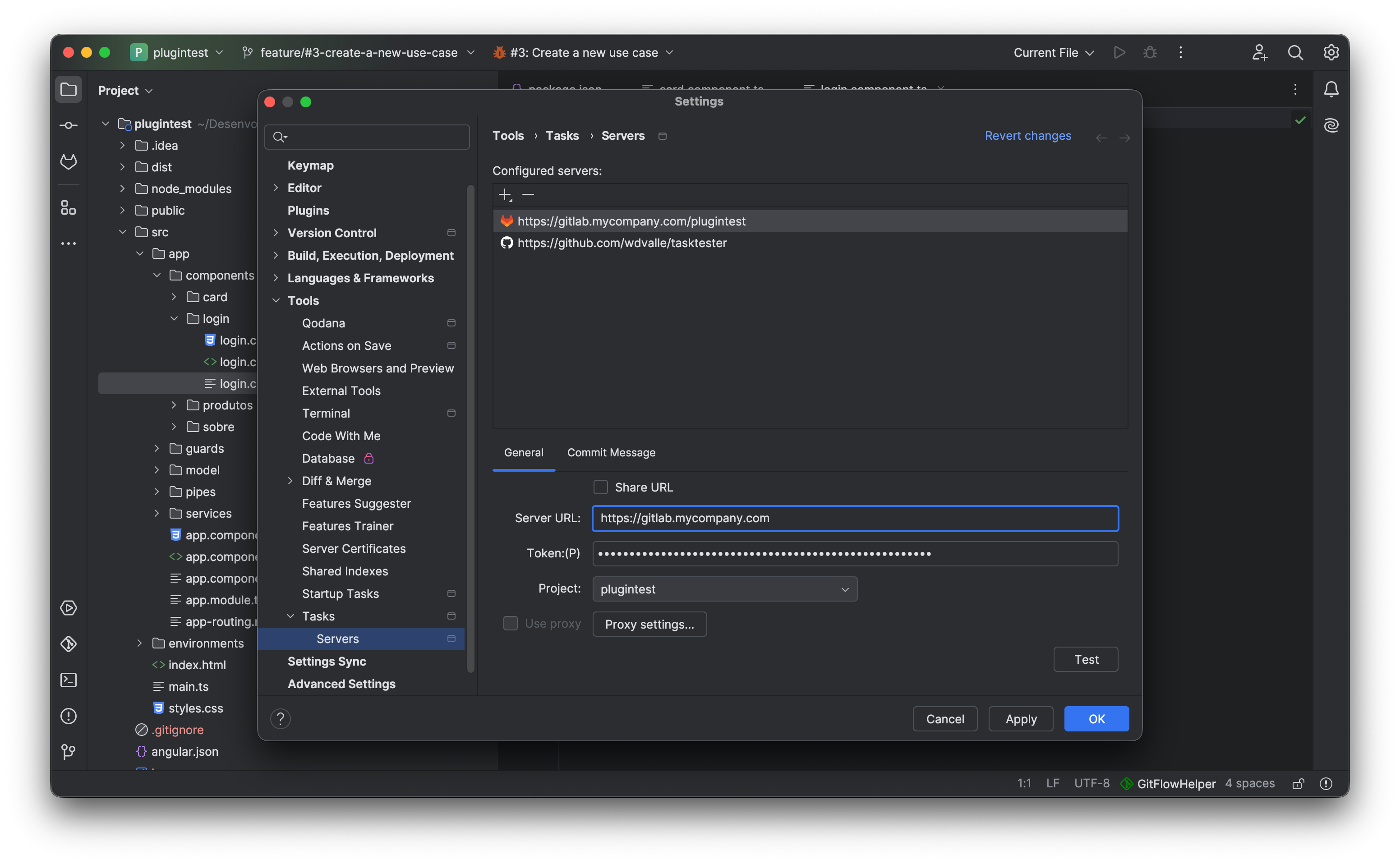The width and height of the screenshot is (1400, 864).
Task: Click the Server URL input field
Action: pos(855,518)
